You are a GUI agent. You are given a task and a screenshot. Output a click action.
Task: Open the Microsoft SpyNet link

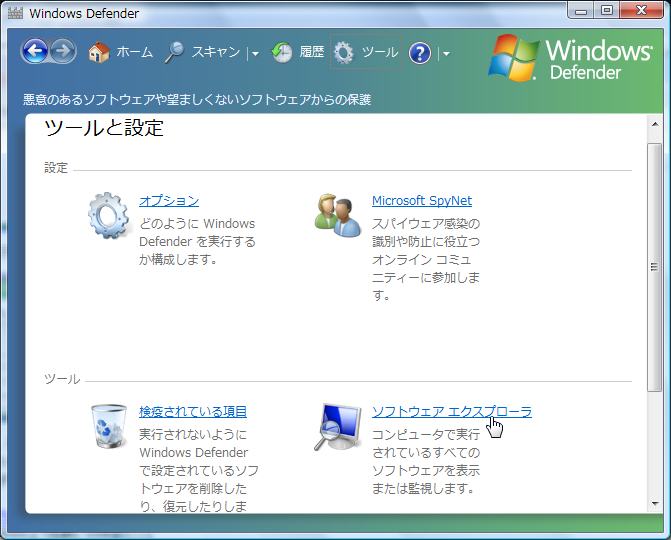tap(422, 200)
